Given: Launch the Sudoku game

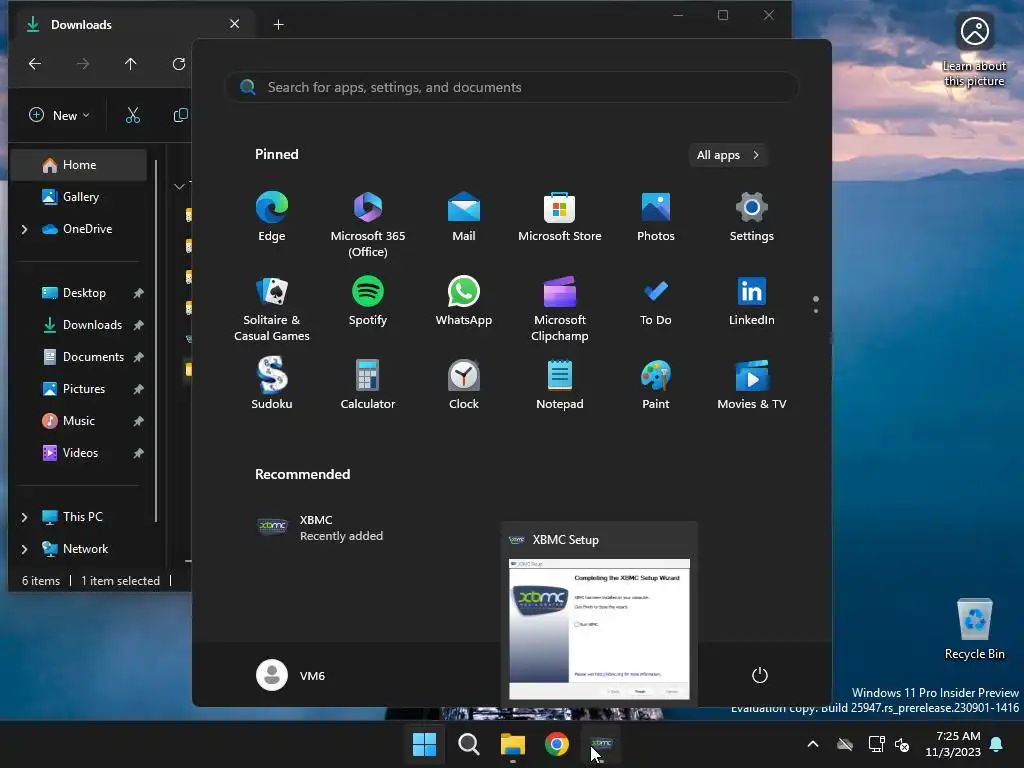Looking at the screenshot, I should click(x=272, y=384).
